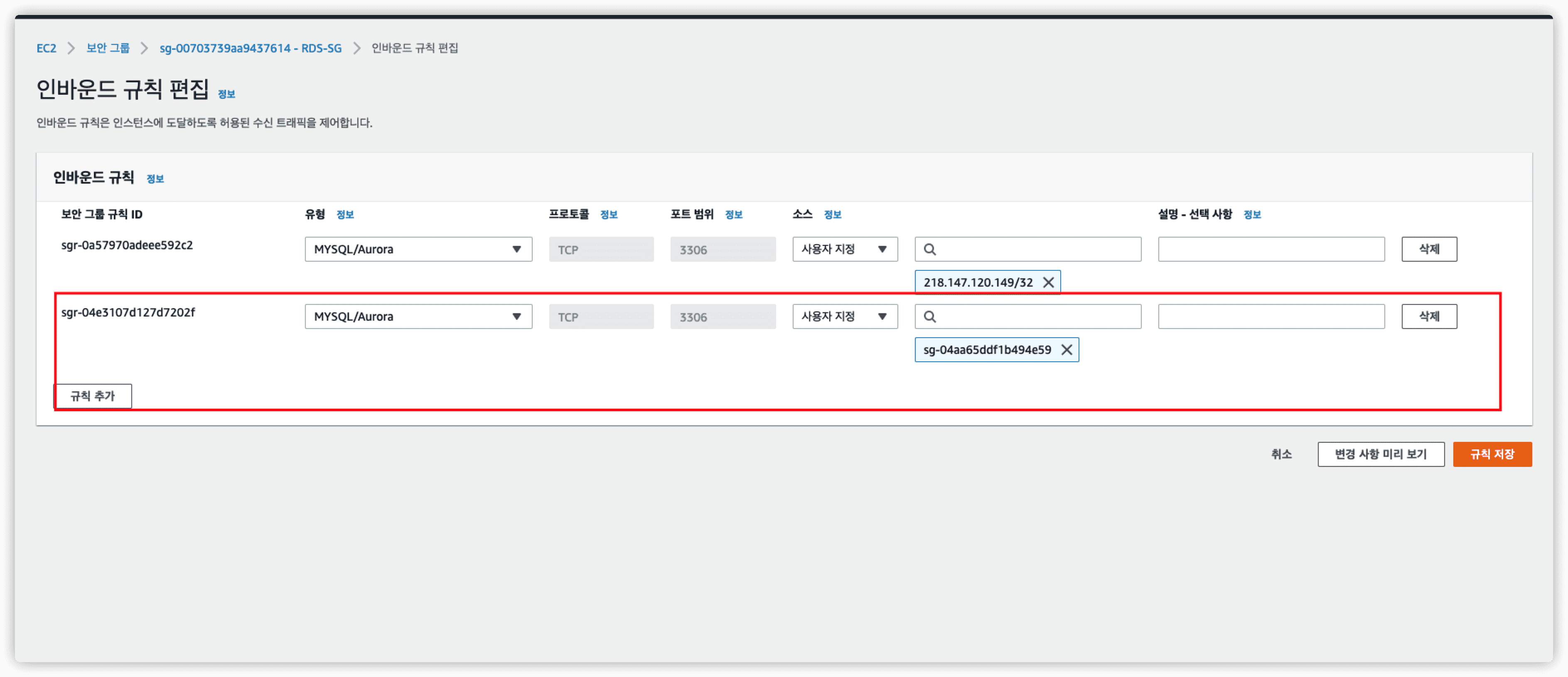Open sg-00703739aa9437614 - RDS-SG breadcrumb
Image resolution: width=1568 pixels, height=677 pixels.
pos(250,48)
